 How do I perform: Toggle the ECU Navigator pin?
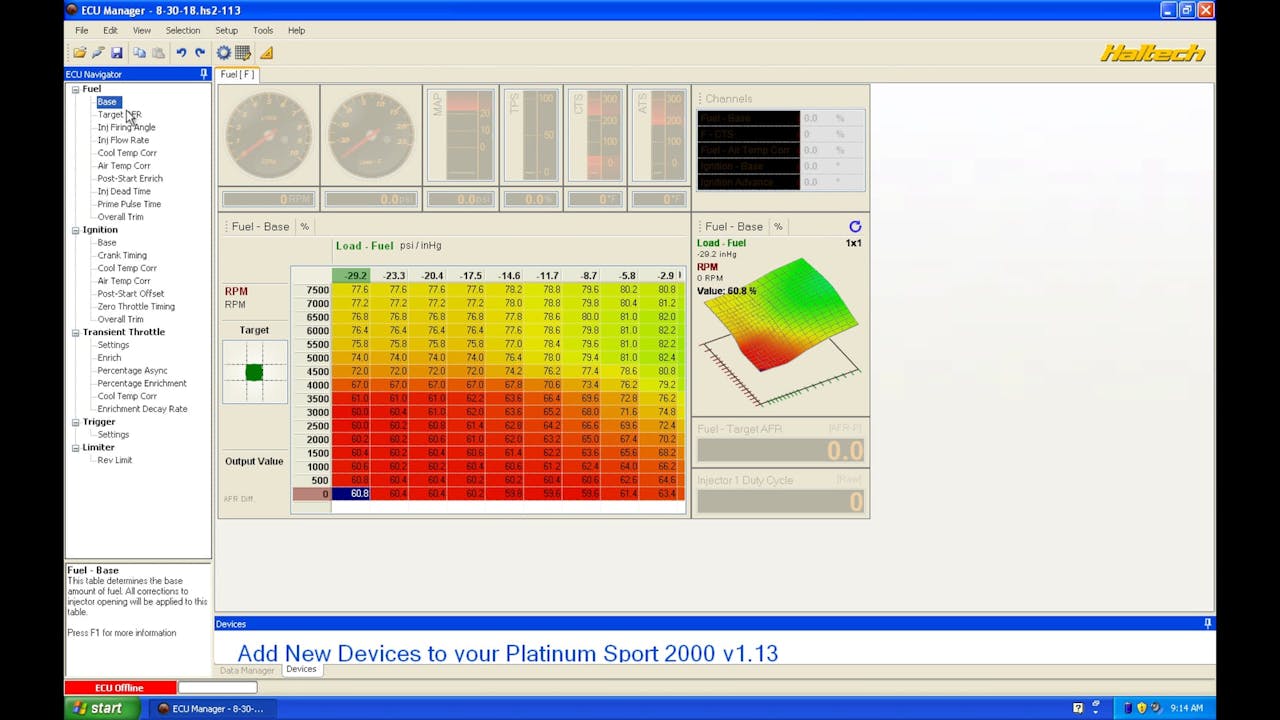(204, 74)
